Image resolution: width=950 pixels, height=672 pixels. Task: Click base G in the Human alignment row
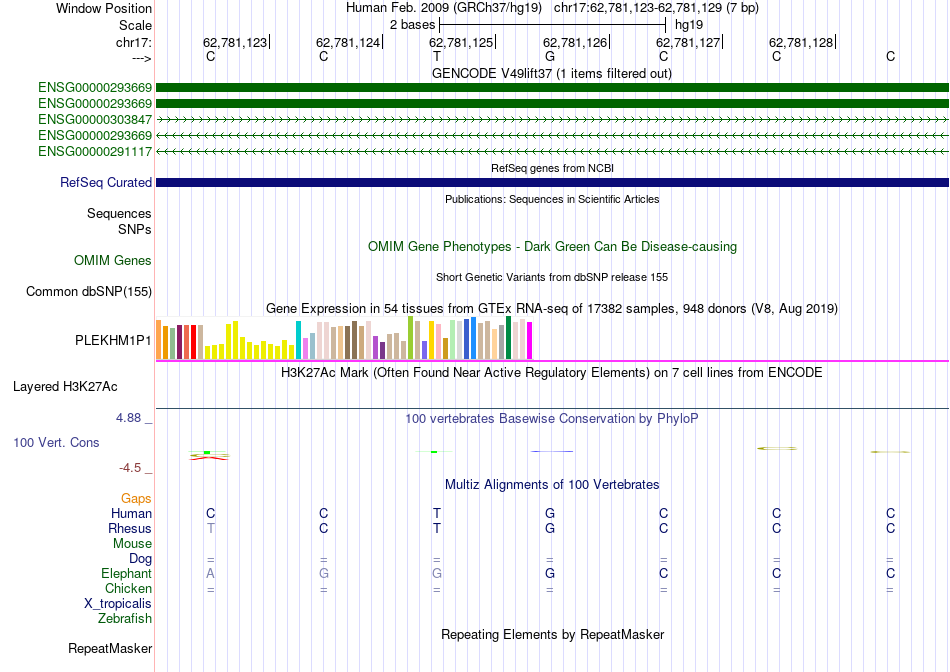[x=550, y=513]
